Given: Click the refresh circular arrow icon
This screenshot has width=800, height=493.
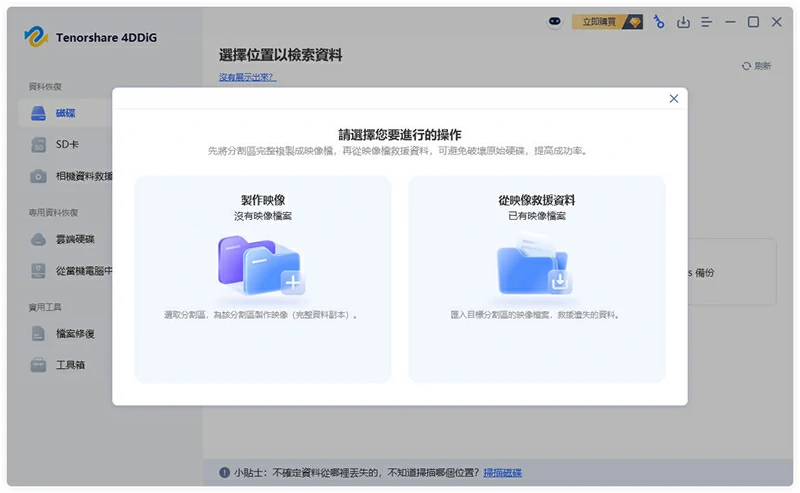Looking at the screenshot, I should point(746,66).
